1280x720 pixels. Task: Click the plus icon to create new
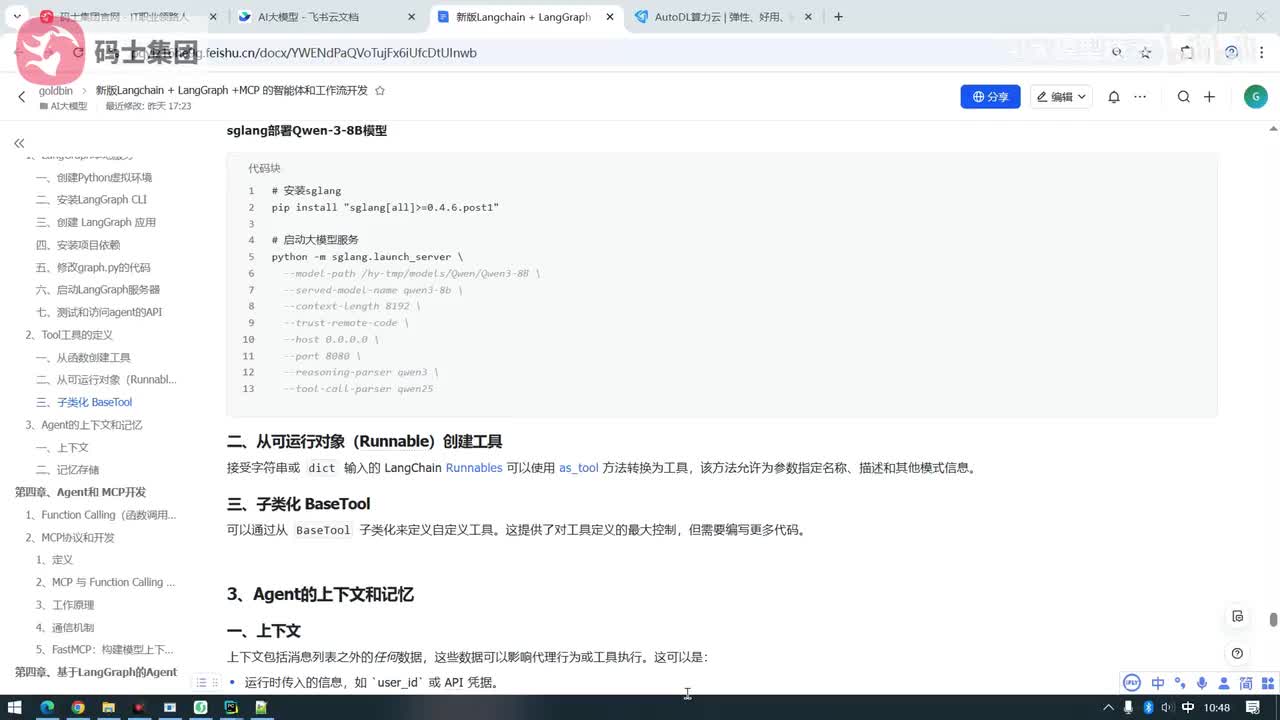(x=1209, y=97)
